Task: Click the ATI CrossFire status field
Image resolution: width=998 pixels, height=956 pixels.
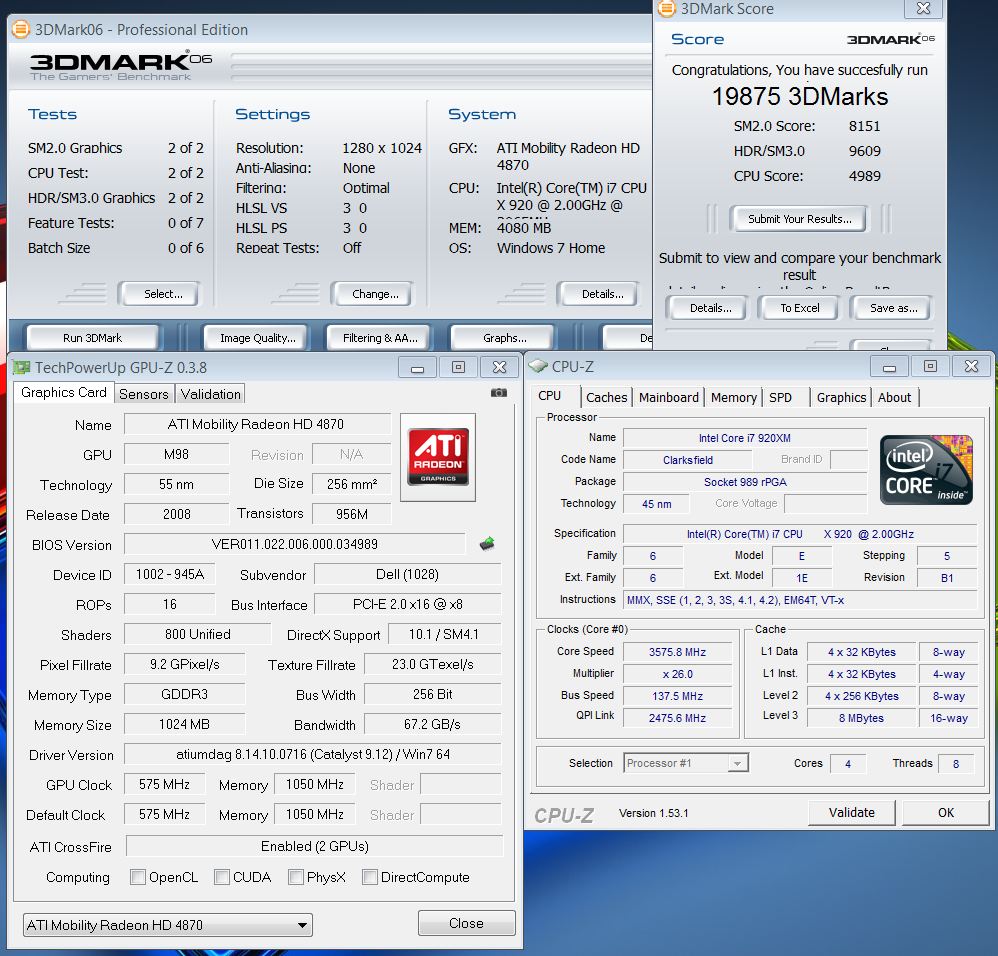Action: (314, 846)
